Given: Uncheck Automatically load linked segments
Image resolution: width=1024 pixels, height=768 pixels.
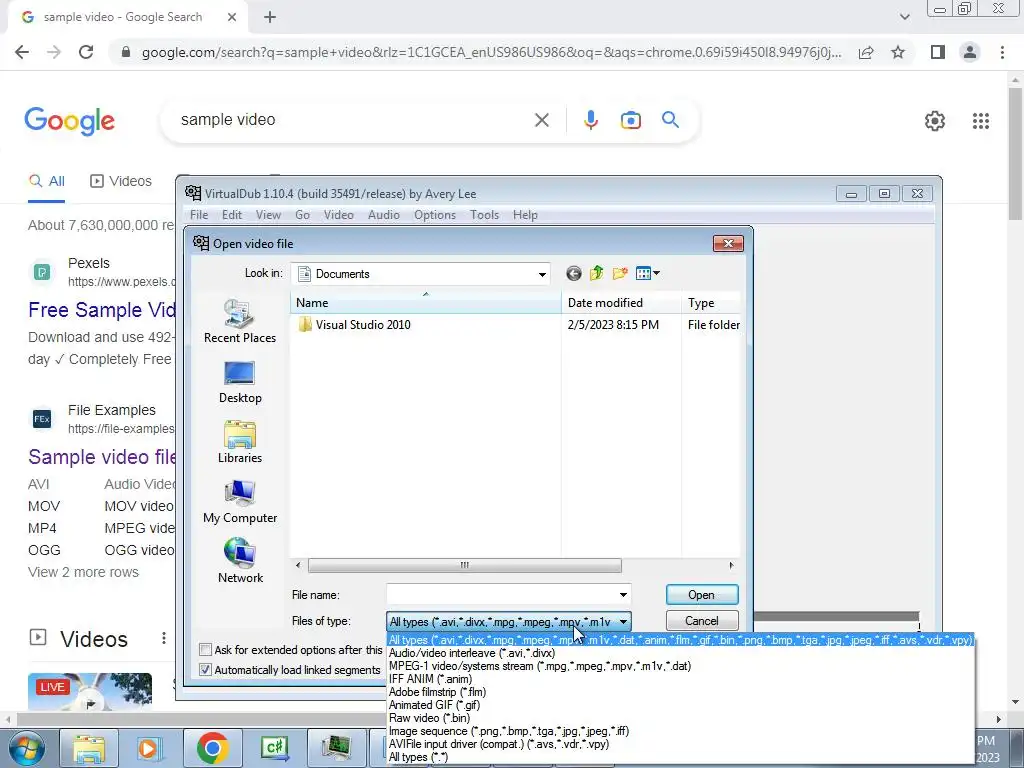Looking at the screenshot, I should [205, 670].
